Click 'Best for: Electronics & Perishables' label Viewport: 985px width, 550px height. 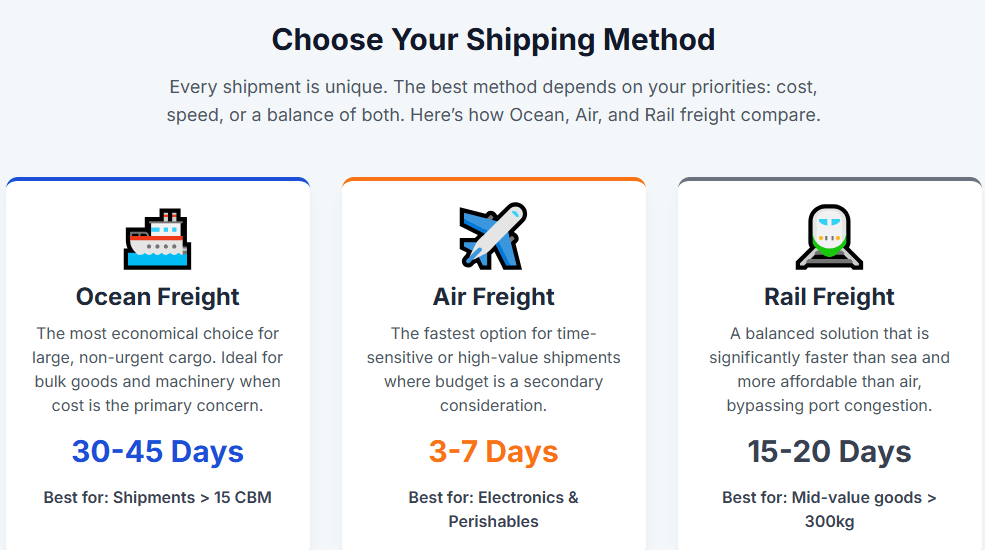point(494,509)
